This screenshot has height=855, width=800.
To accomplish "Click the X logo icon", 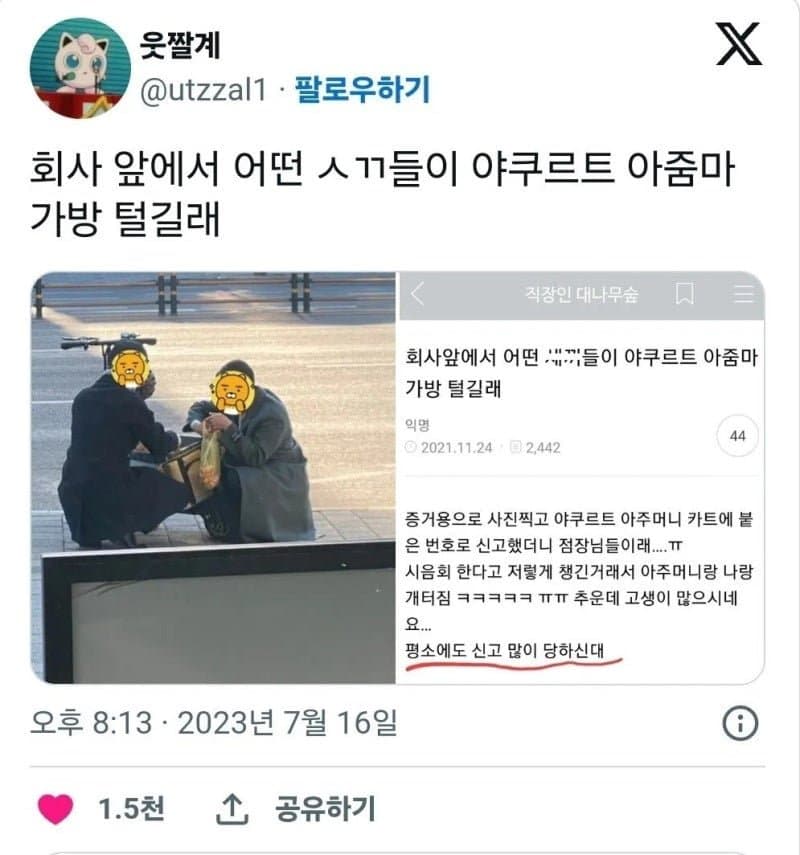I will click(738, 44).
